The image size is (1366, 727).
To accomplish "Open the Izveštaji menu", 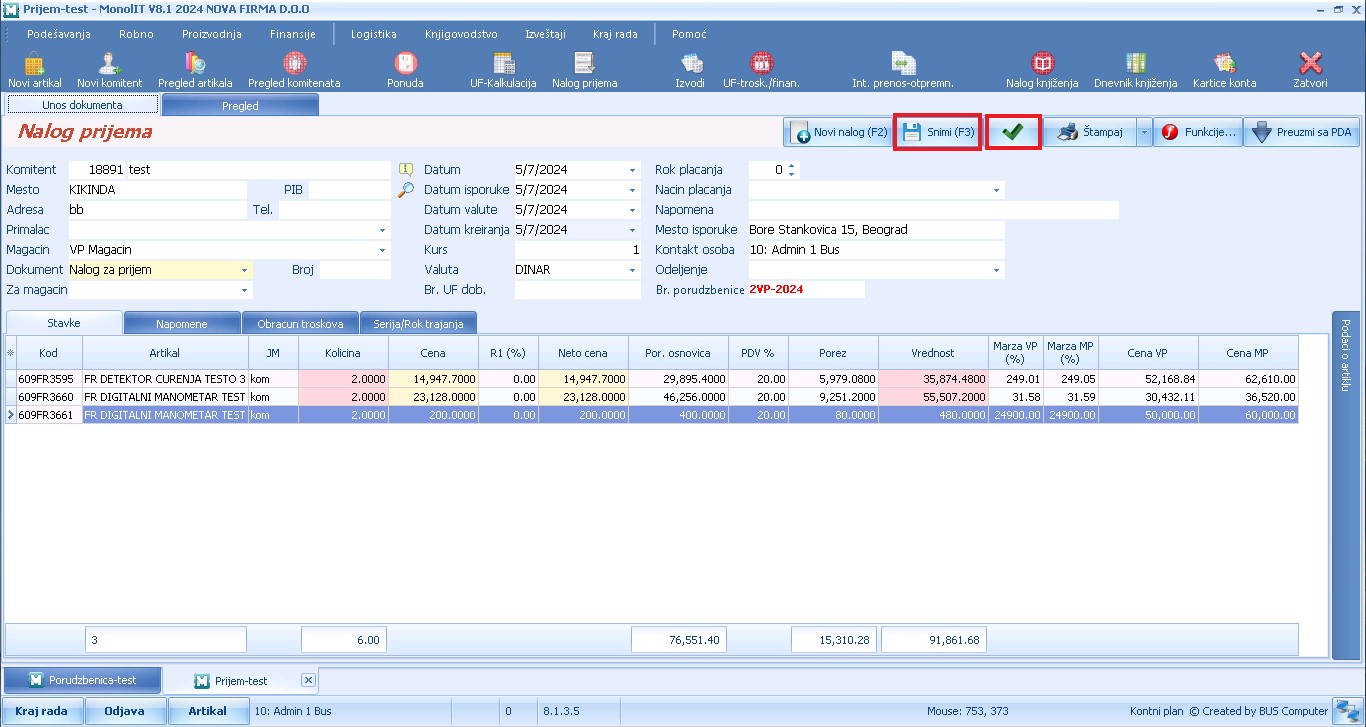I will tap(548, 34).
